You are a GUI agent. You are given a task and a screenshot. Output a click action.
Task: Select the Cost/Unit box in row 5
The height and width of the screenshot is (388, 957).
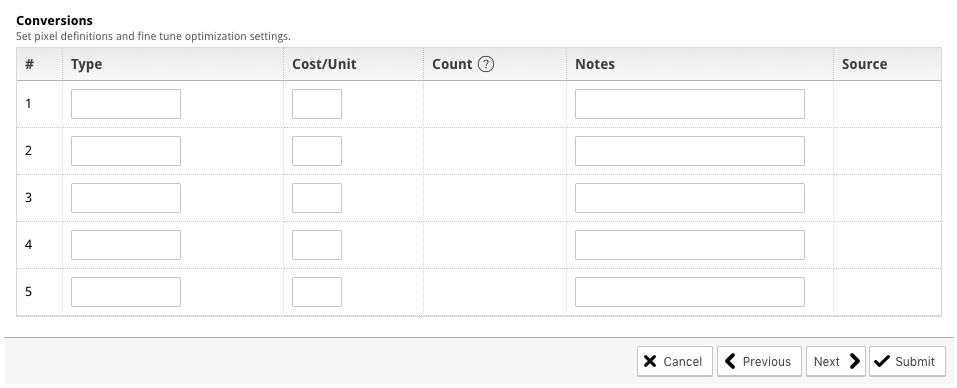coord(317,292)
